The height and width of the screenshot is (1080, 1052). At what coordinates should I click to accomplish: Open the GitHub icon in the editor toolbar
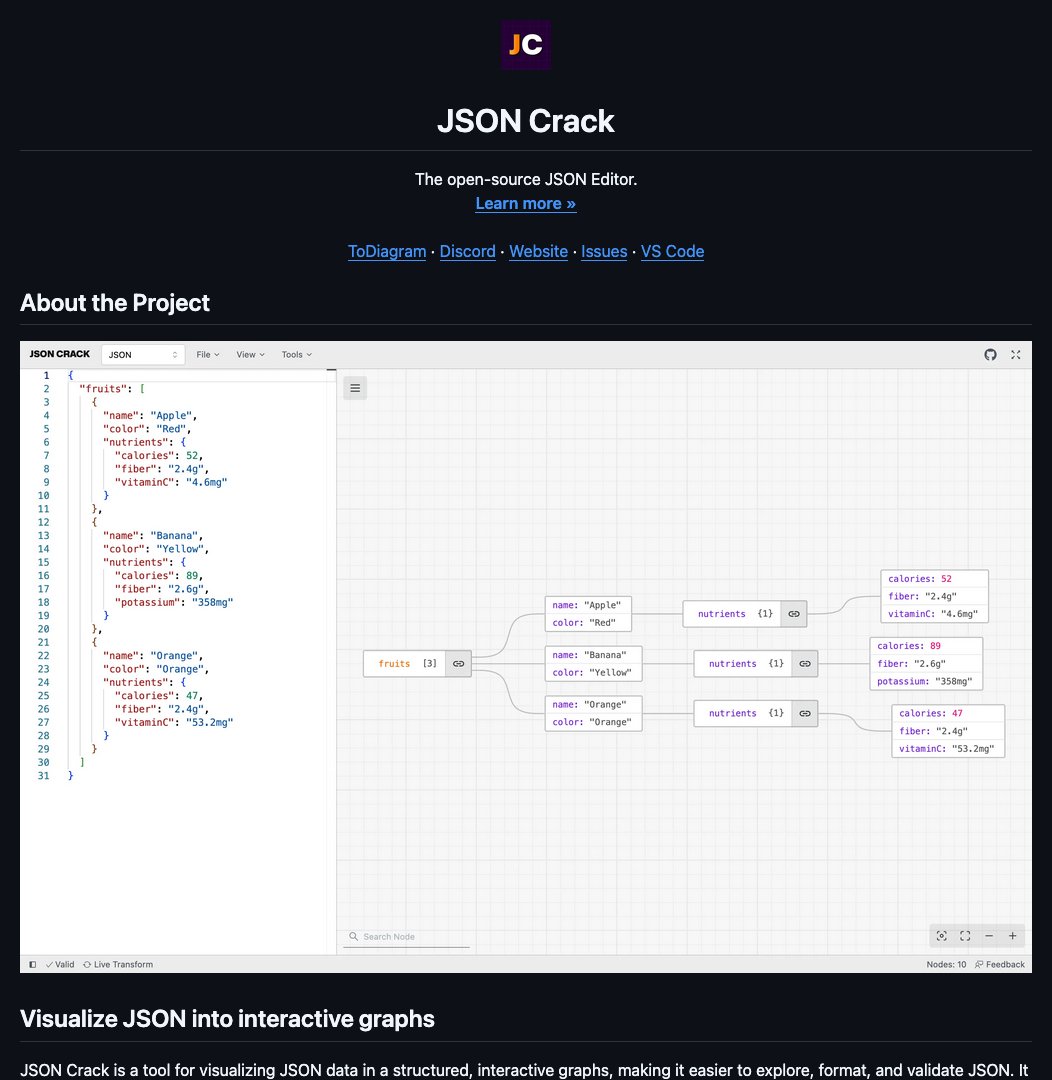[x=990, y=355]
